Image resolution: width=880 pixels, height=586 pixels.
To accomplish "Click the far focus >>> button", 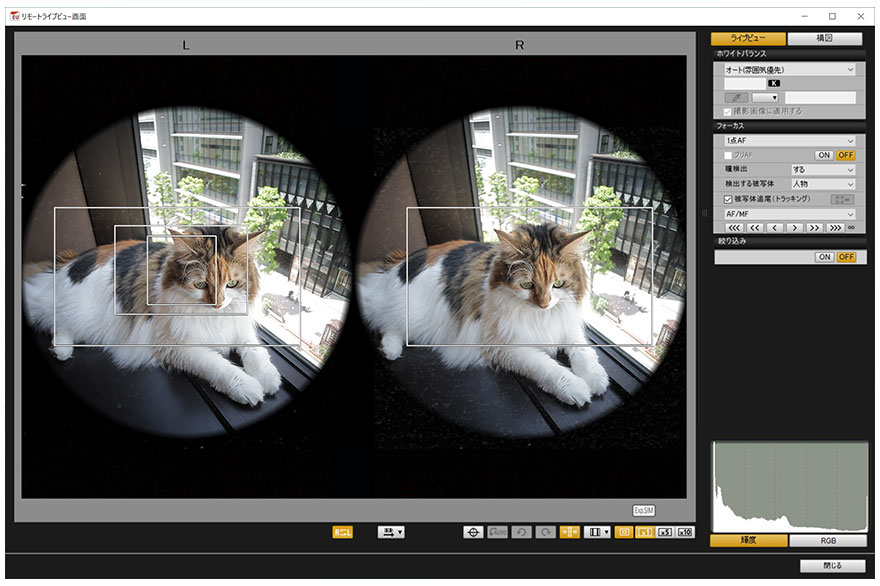I will (x=835, y=228).
